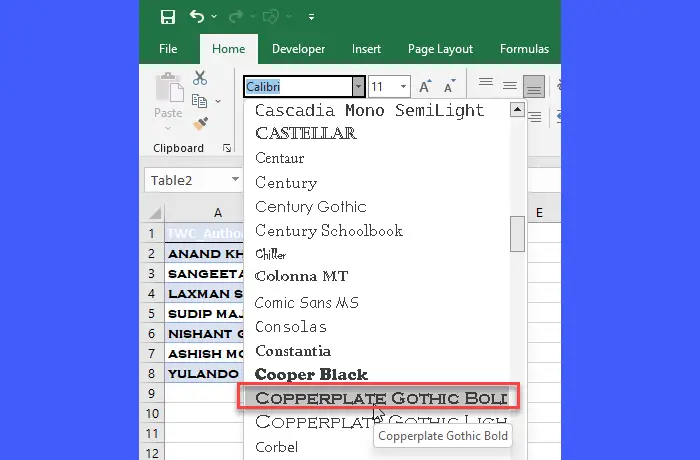700x460 pixels.
Task: Click the Top Align icon
Action: (x=486, y=83)
